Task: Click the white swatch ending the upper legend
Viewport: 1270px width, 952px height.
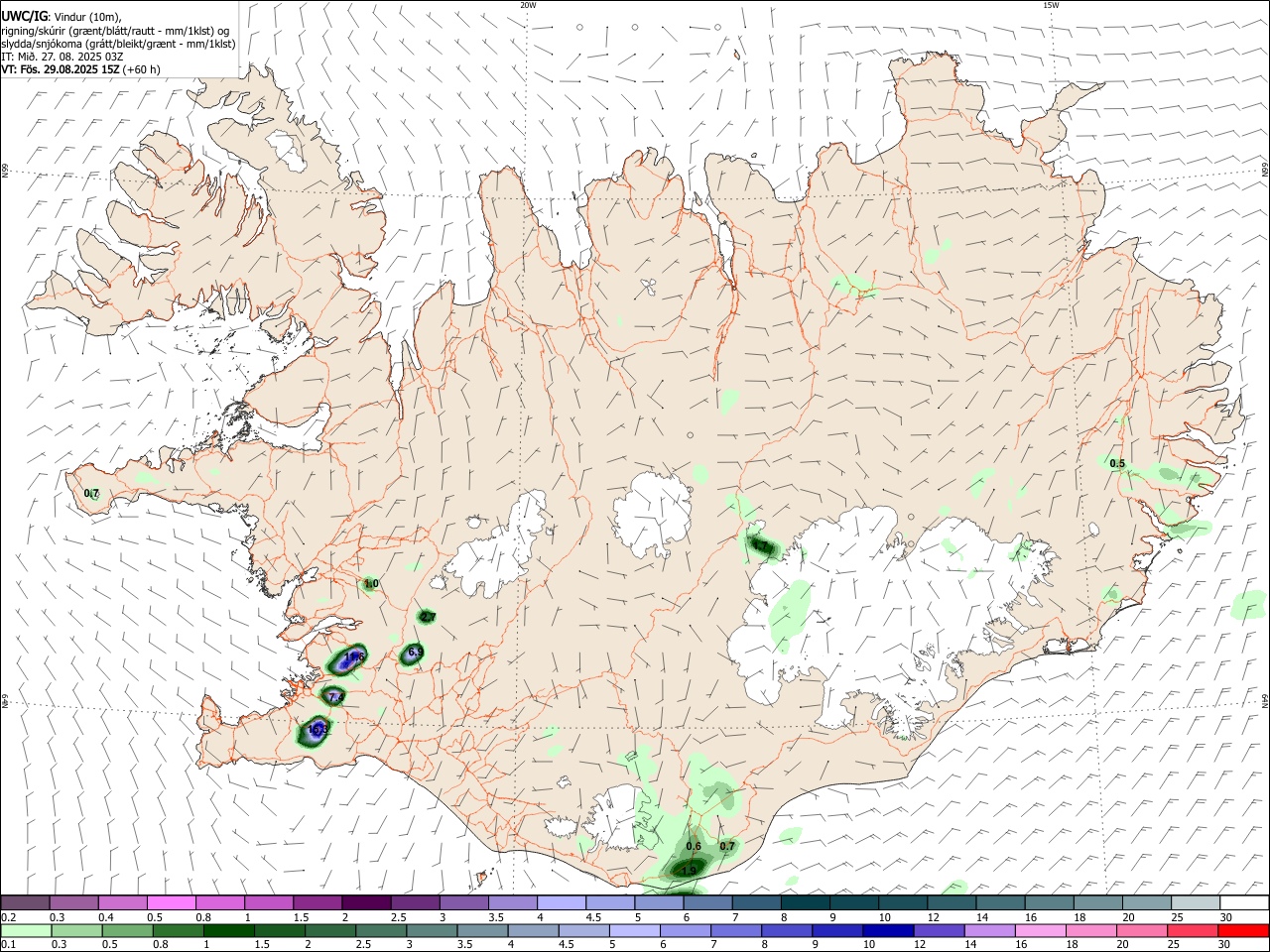Action: pos(1244,902)
